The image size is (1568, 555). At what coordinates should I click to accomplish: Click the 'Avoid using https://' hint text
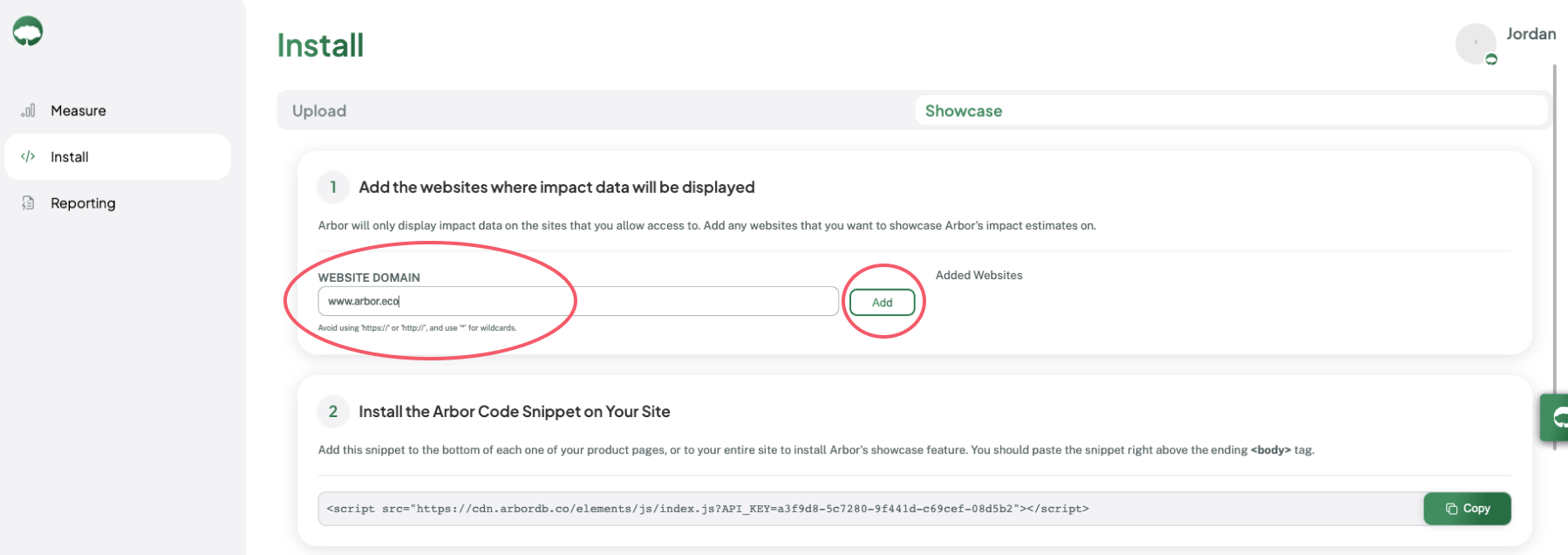point(417,328)
